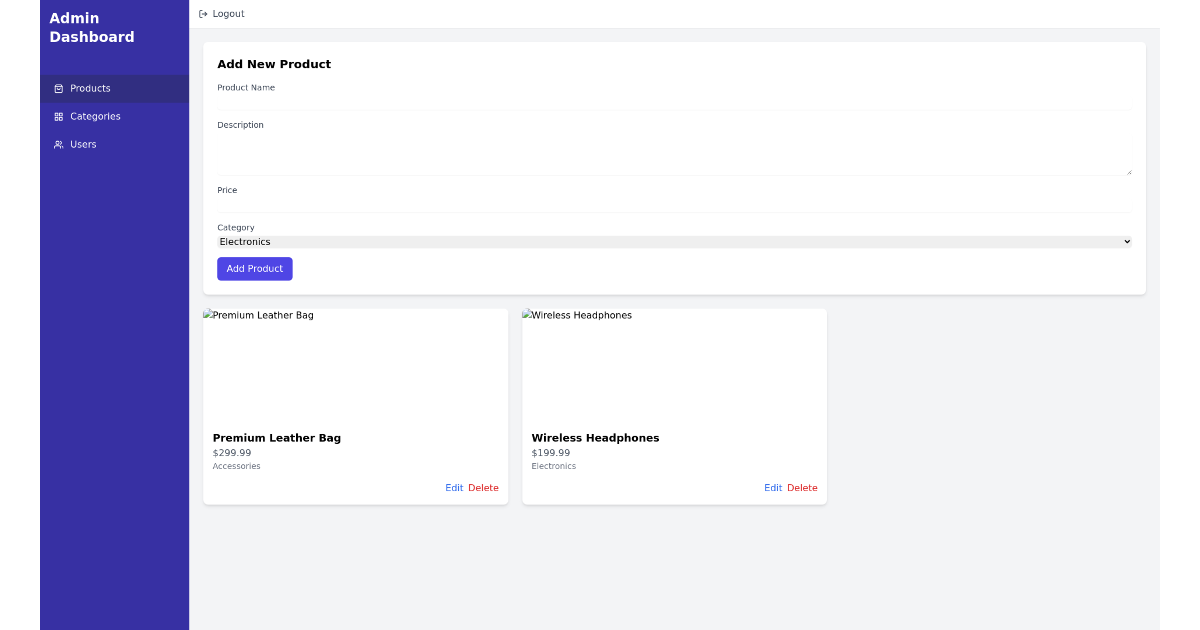Viewport: 1200px width, 630px height.
Task: Click inside the Product Name input field
Action: (672, 100)
